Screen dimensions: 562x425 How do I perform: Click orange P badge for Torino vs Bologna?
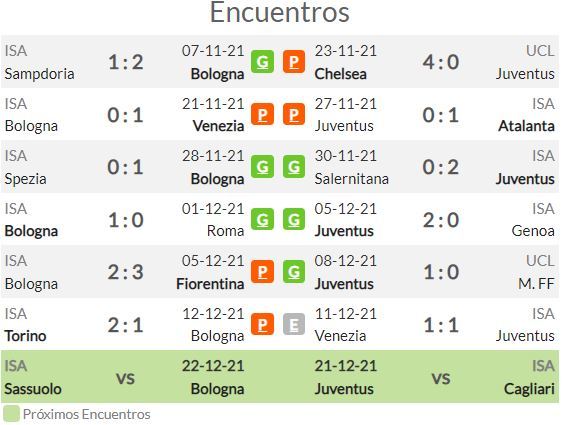click(x=262, y=324)
